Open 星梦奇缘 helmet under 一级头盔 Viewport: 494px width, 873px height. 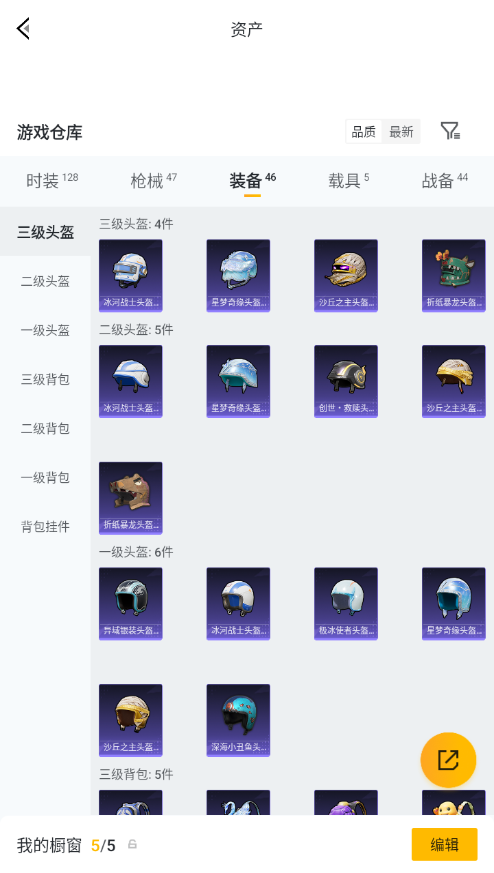[453, 604]
